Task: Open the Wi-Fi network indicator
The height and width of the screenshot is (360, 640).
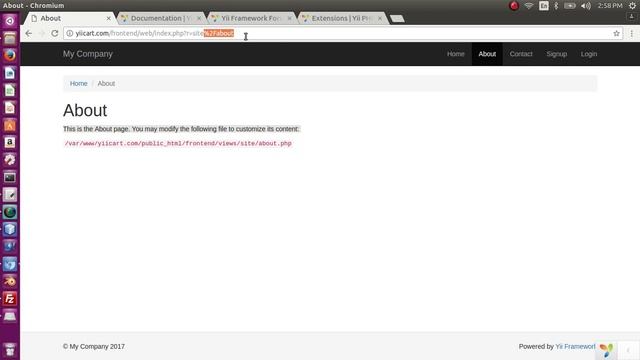Action: 529,6
